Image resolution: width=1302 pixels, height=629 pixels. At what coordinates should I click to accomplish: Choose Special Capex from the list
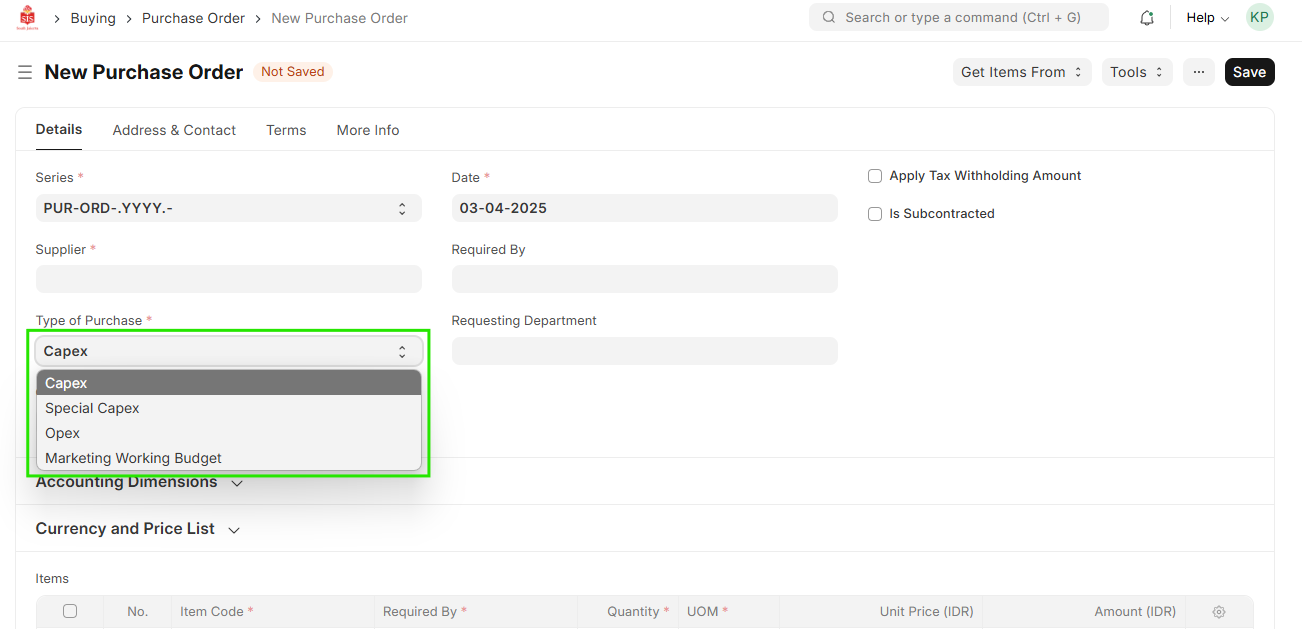click(x=92, y=408)
